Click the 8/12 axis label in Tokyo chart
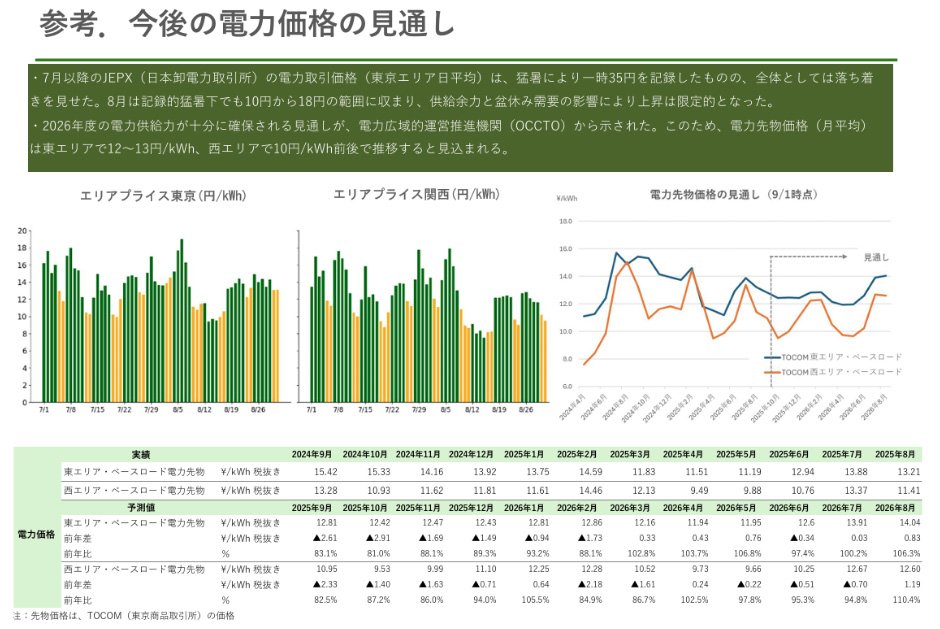Image resolution: width=940 pixels, height=629 pixels. coord(204,410)
